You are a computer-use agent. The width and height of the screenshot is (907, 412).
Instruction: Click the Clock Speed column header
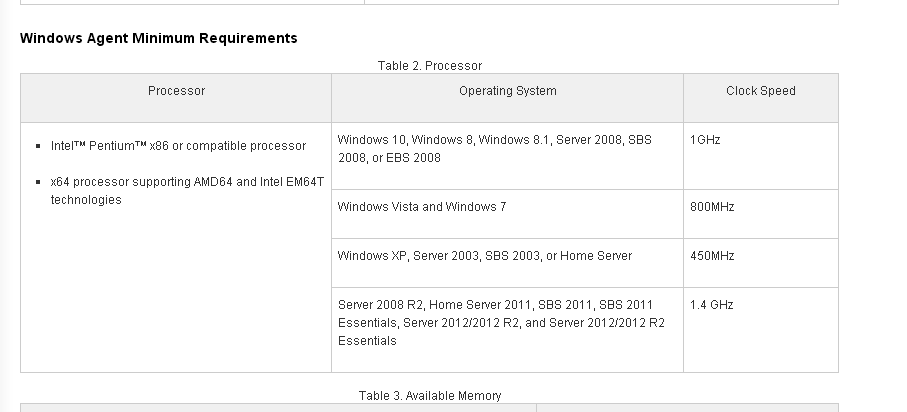(761, 91)
